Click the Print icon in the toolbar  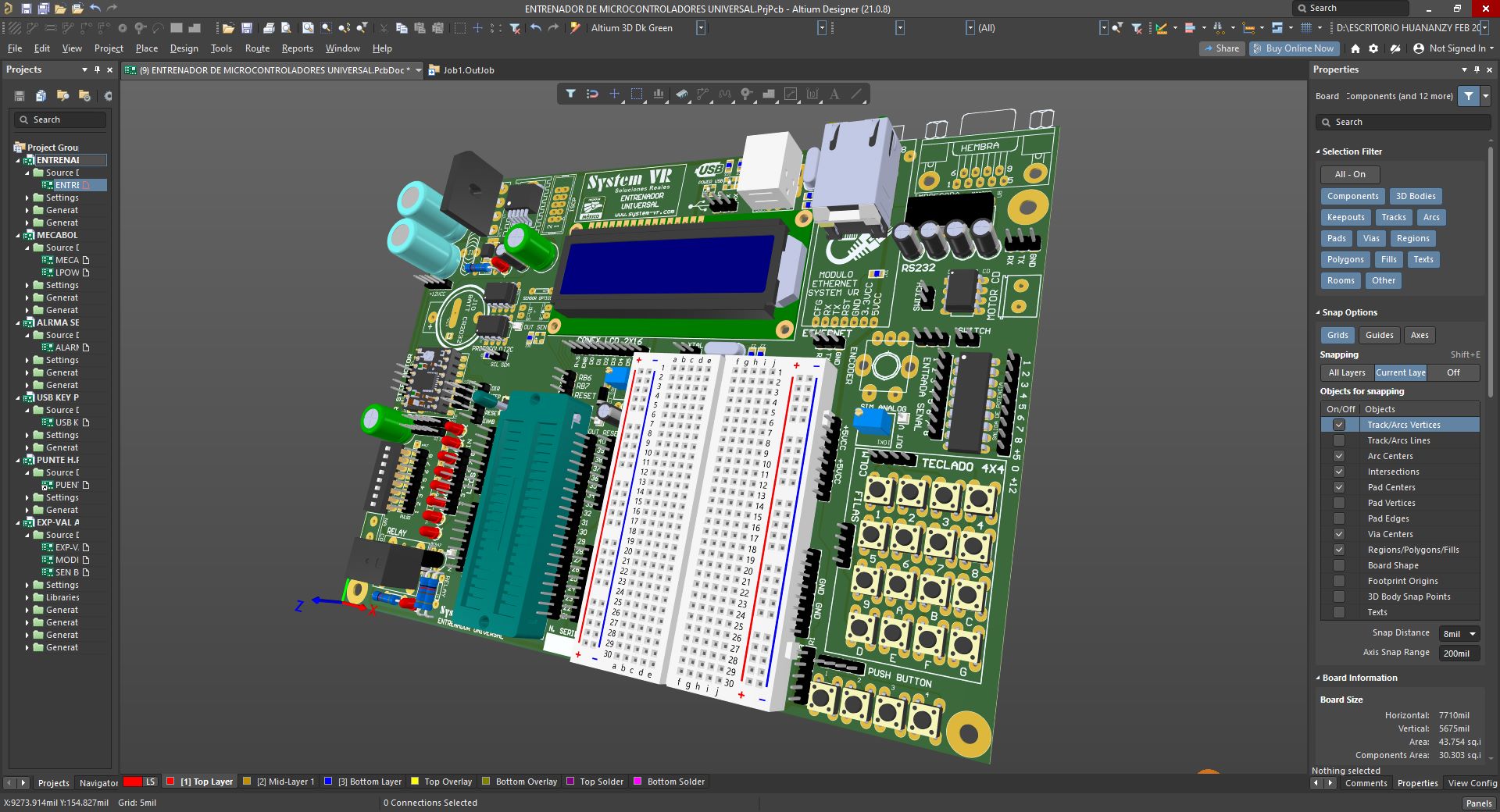point(269,28)
